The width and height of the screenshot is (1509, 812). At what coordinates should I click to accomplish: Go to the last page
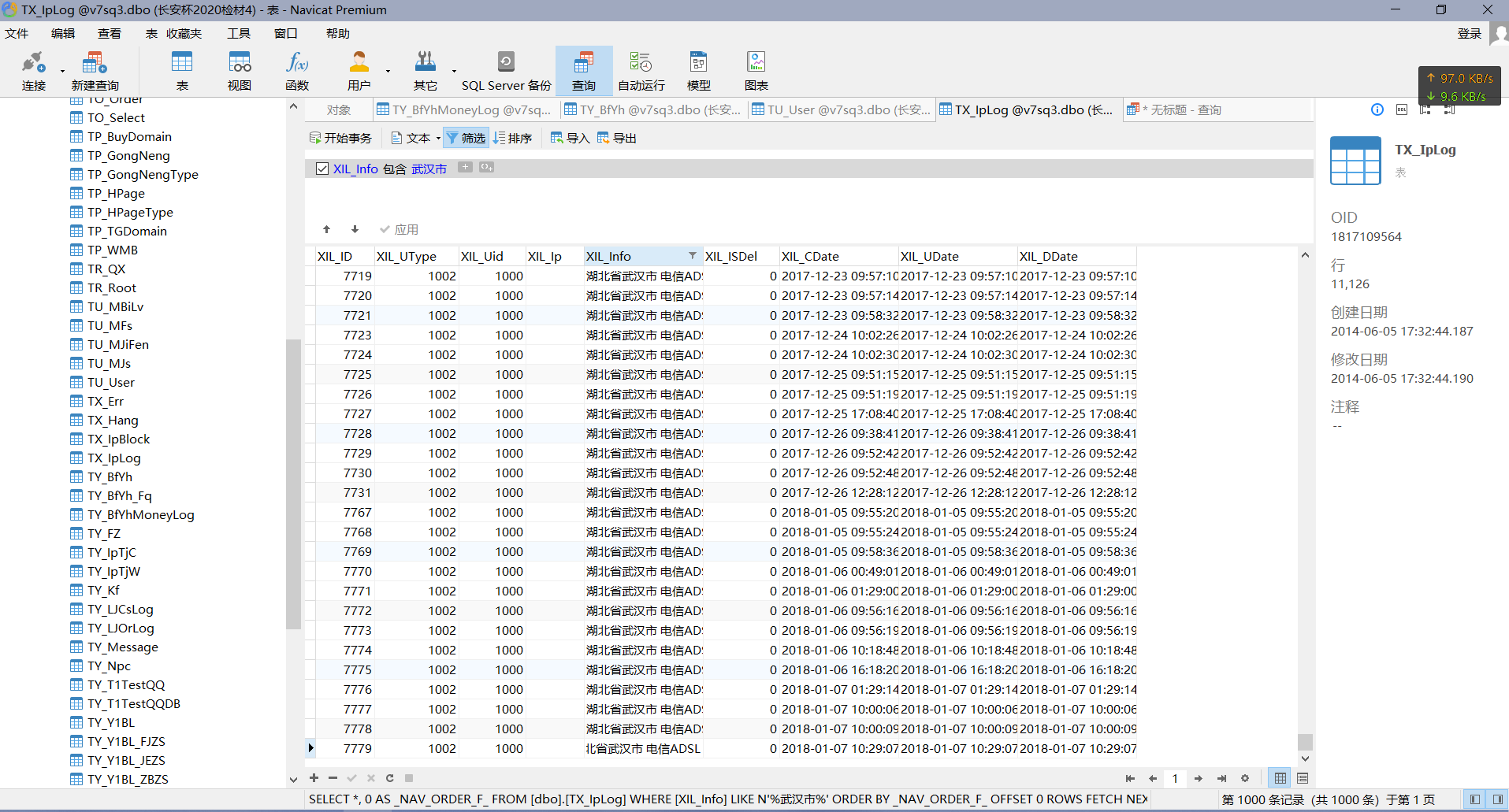[x=1221, y=778]
